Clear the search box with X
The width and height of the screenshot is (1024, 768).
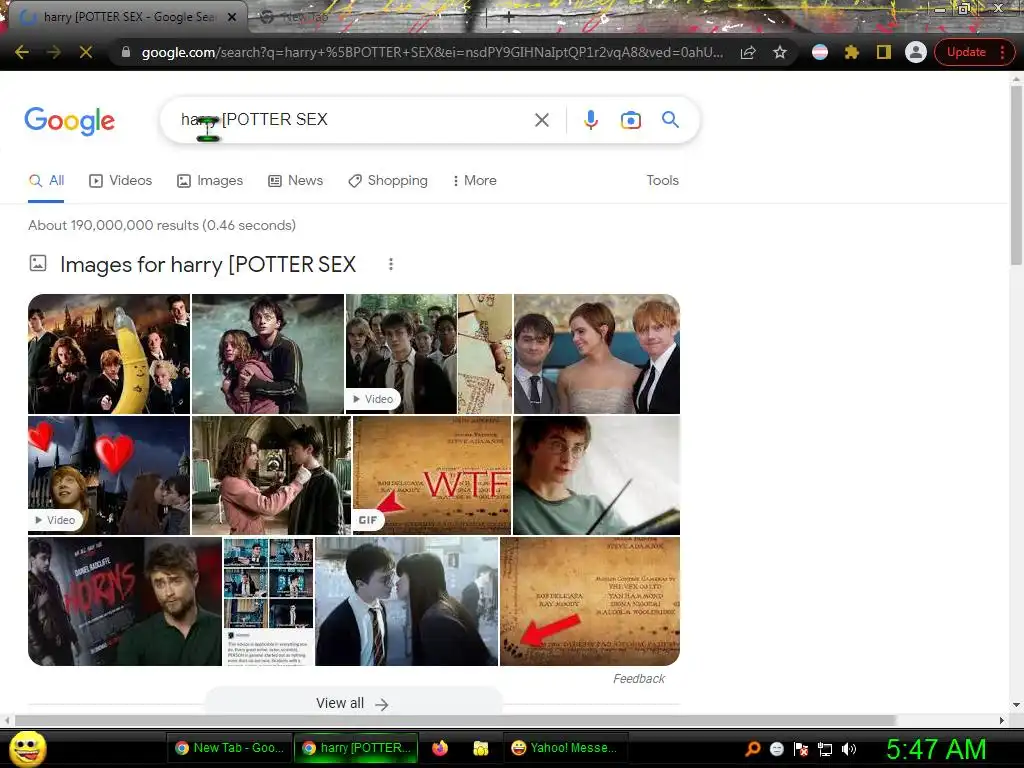point(541,120)
